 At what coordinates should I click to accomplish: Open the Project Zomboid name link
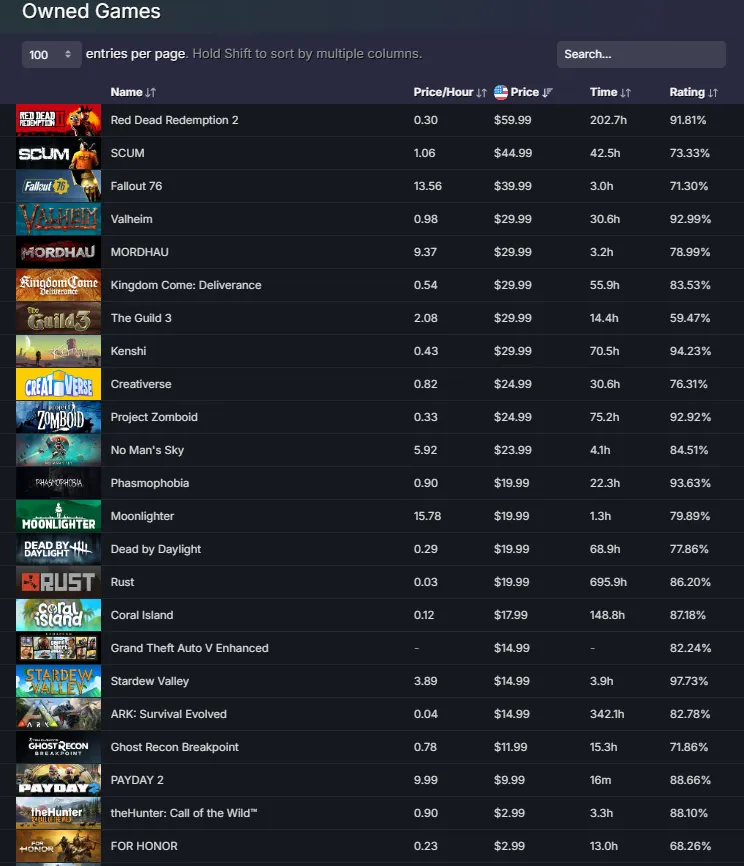[x=154, y=417]
